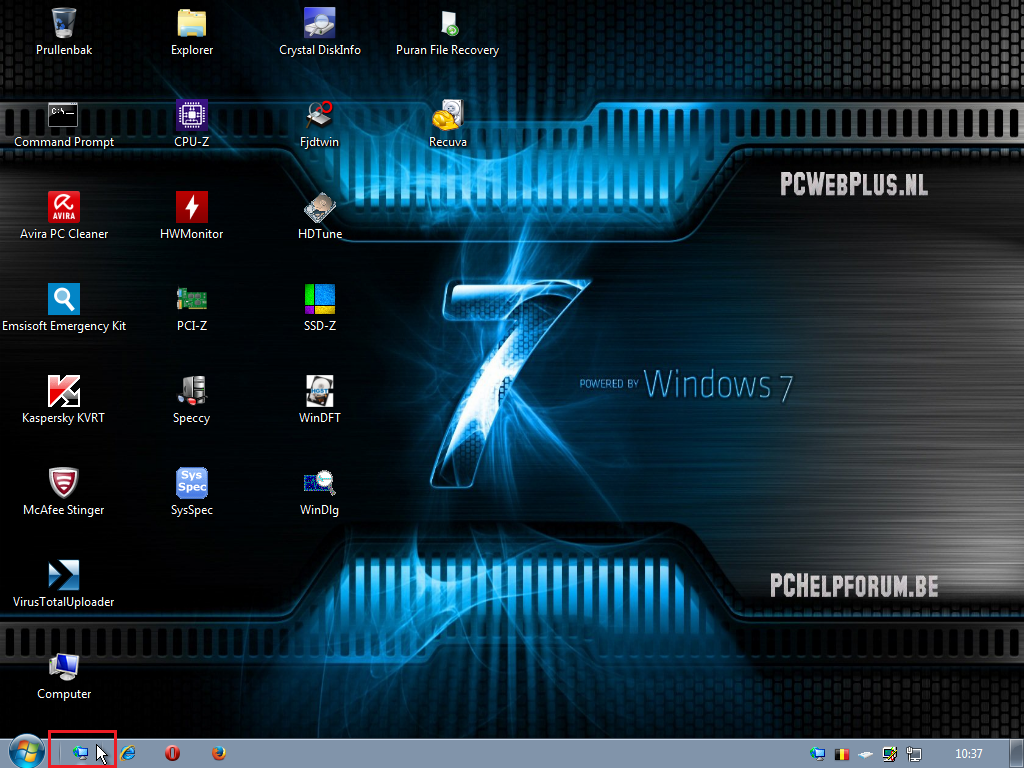Click the Command Prompt shortcut
This screenshot has width=1024, height=768.
click(64, 116)
